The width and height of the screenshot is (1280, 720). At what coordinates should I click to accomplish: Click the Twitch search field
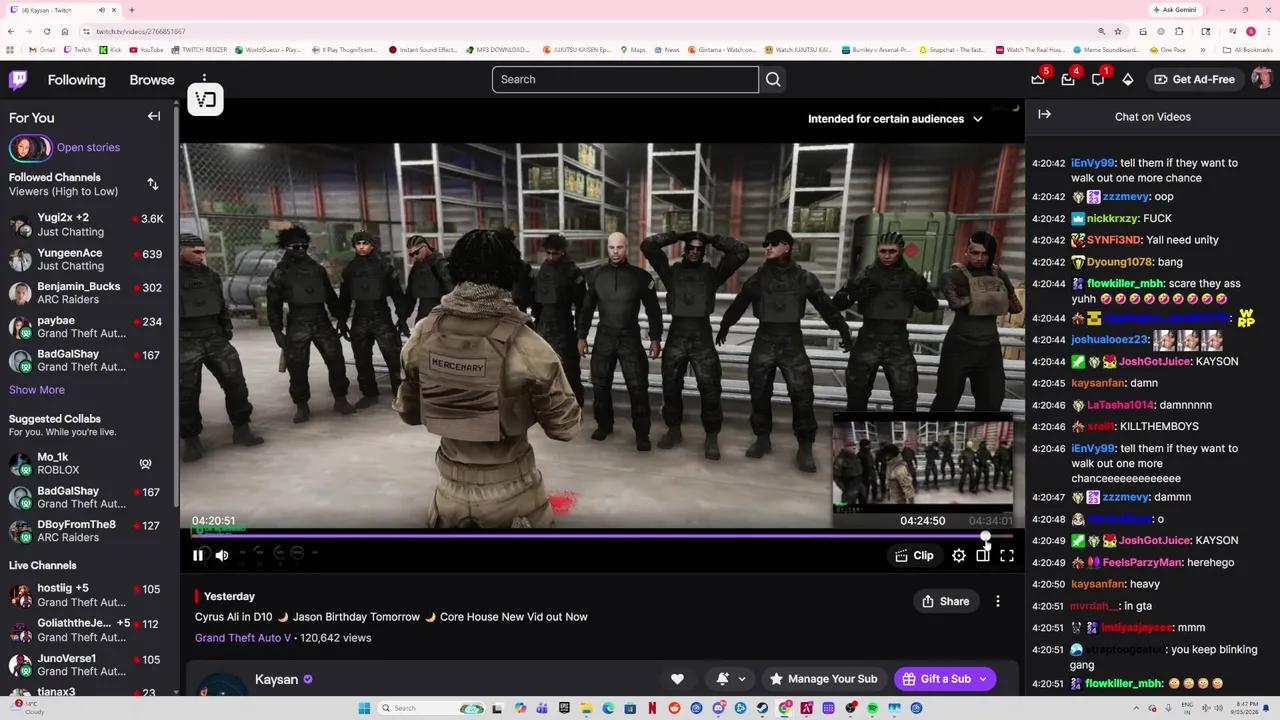point(625,79)
